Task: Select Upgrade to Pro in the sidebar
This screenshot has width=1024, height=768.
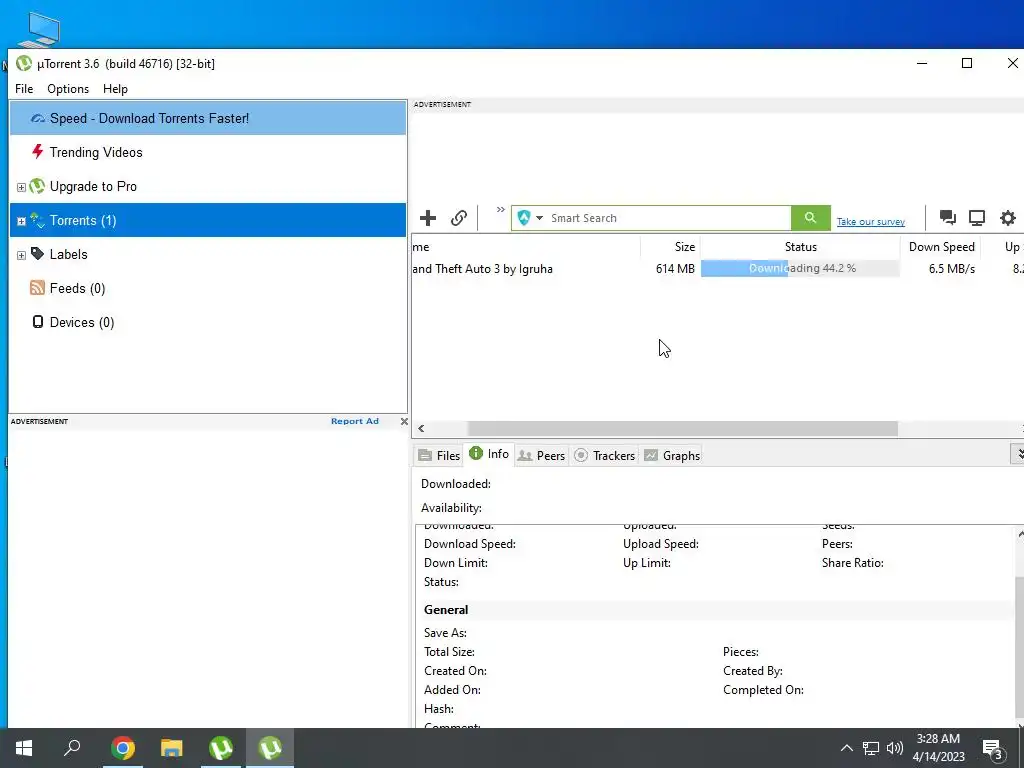Action: tap(208, 186)
